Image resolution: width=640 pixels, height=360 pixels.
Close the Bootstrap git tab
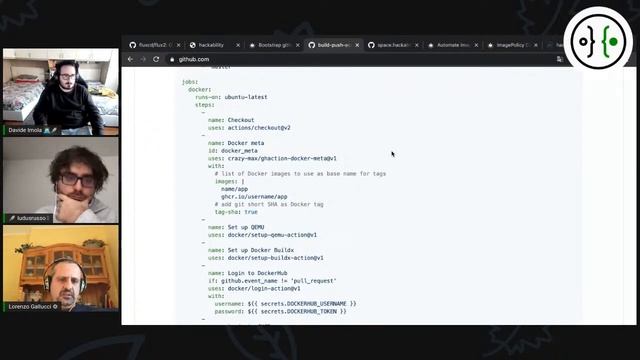pyautogui.click(x=298, y=45)
